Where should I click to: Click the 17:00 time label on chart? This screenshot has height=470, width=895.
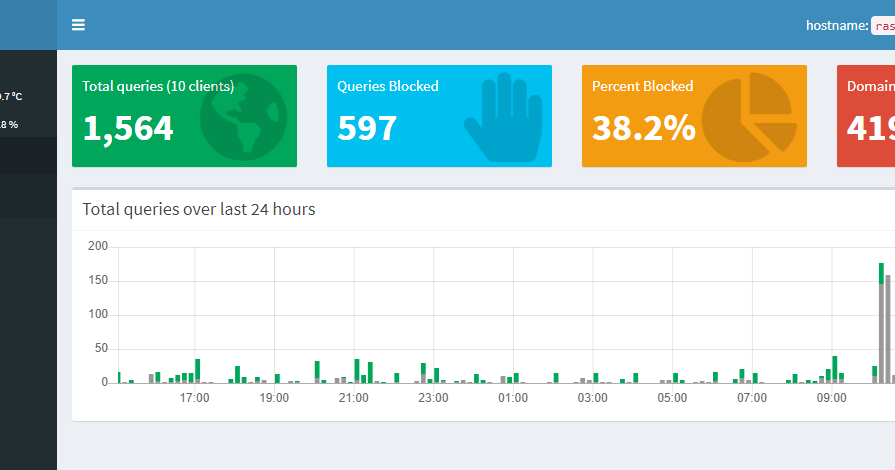pos(195,398)
